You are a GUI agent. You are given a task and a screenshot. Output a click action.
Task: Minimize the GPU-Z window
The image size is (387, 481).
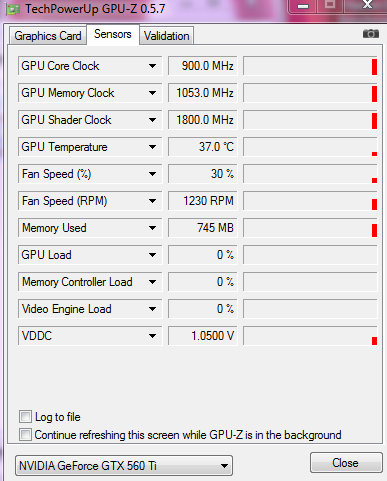click(x=303, y=6)
